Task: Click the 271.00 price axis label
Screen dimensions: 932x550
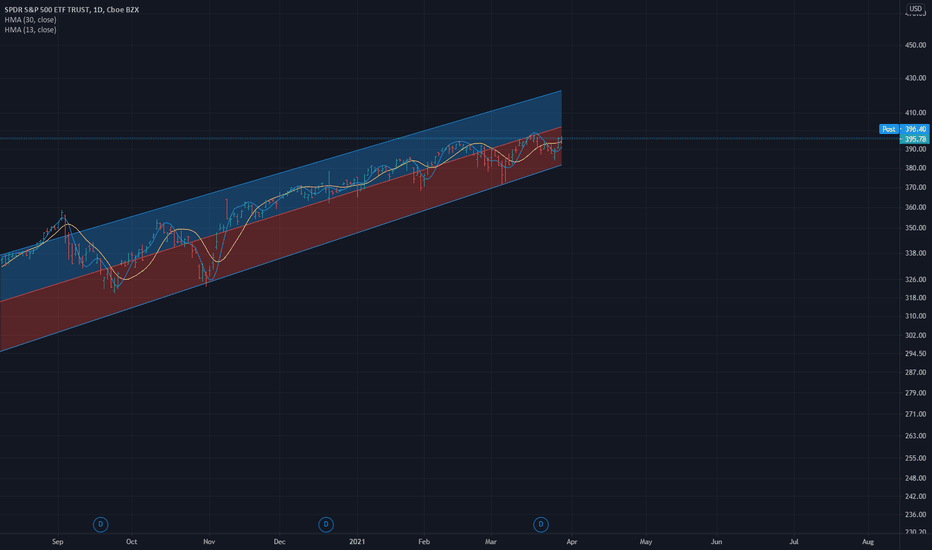Action: click(x=915, y=414)
